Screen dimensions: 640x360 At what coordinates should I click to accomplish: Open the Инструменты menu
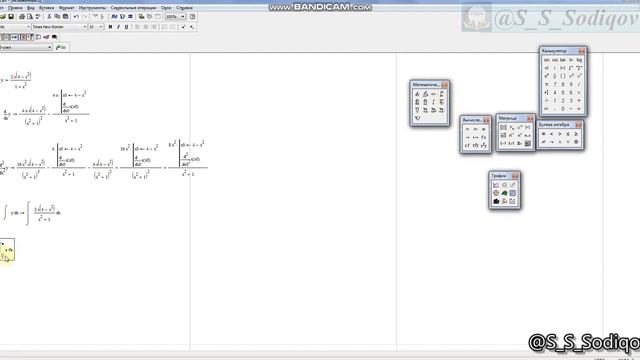(93, 8)
